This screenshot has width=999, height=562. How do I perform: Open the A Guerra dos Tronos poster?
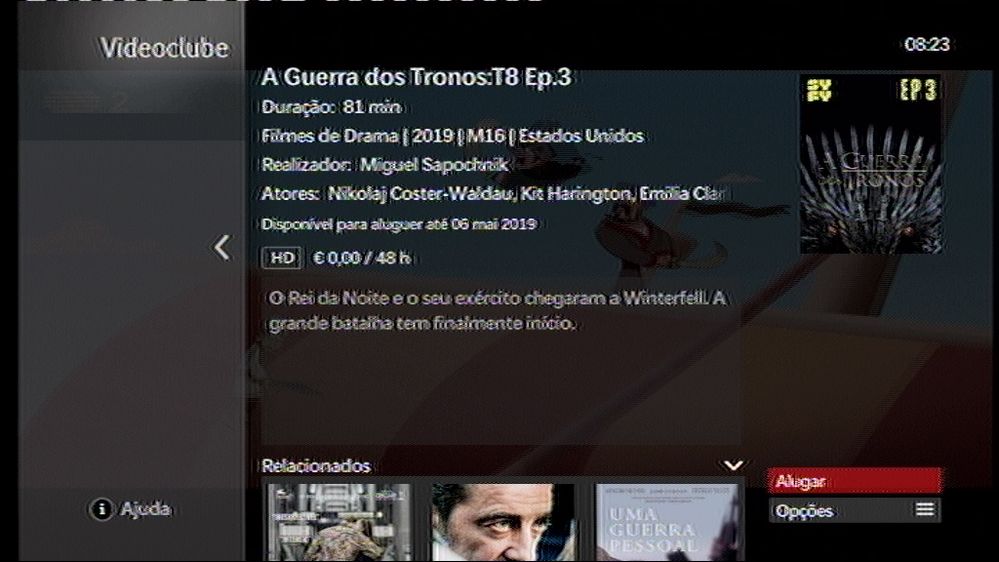click(871, 164)
